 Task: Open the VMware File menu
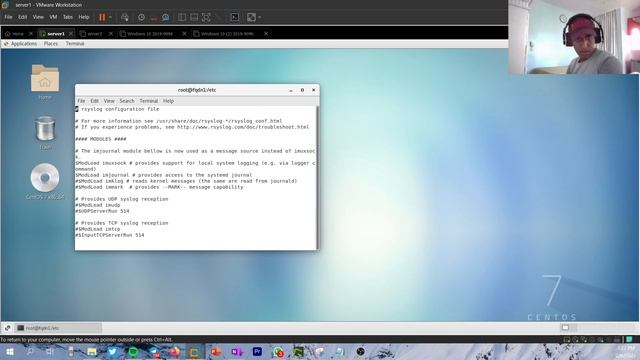pyautogui.click(x=8, y=17)
